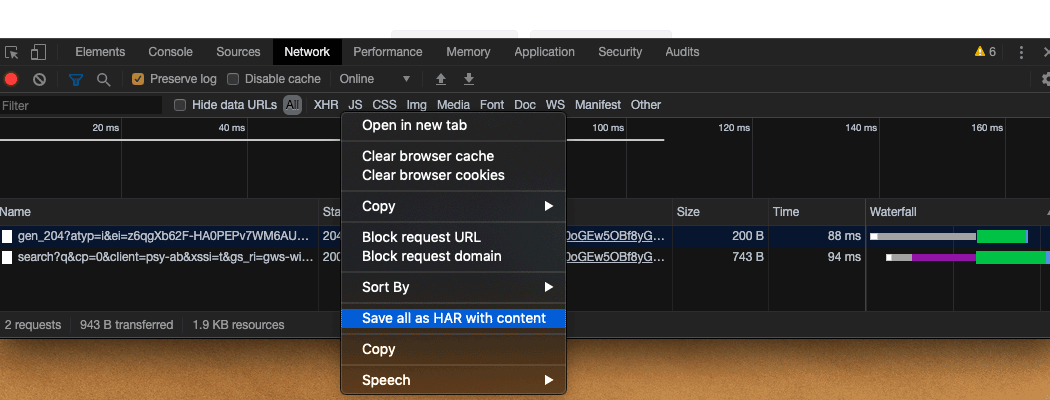Screen dimensions: 1050x400
Task: Expand the Sort By submenu
Action: coord(453,287)
